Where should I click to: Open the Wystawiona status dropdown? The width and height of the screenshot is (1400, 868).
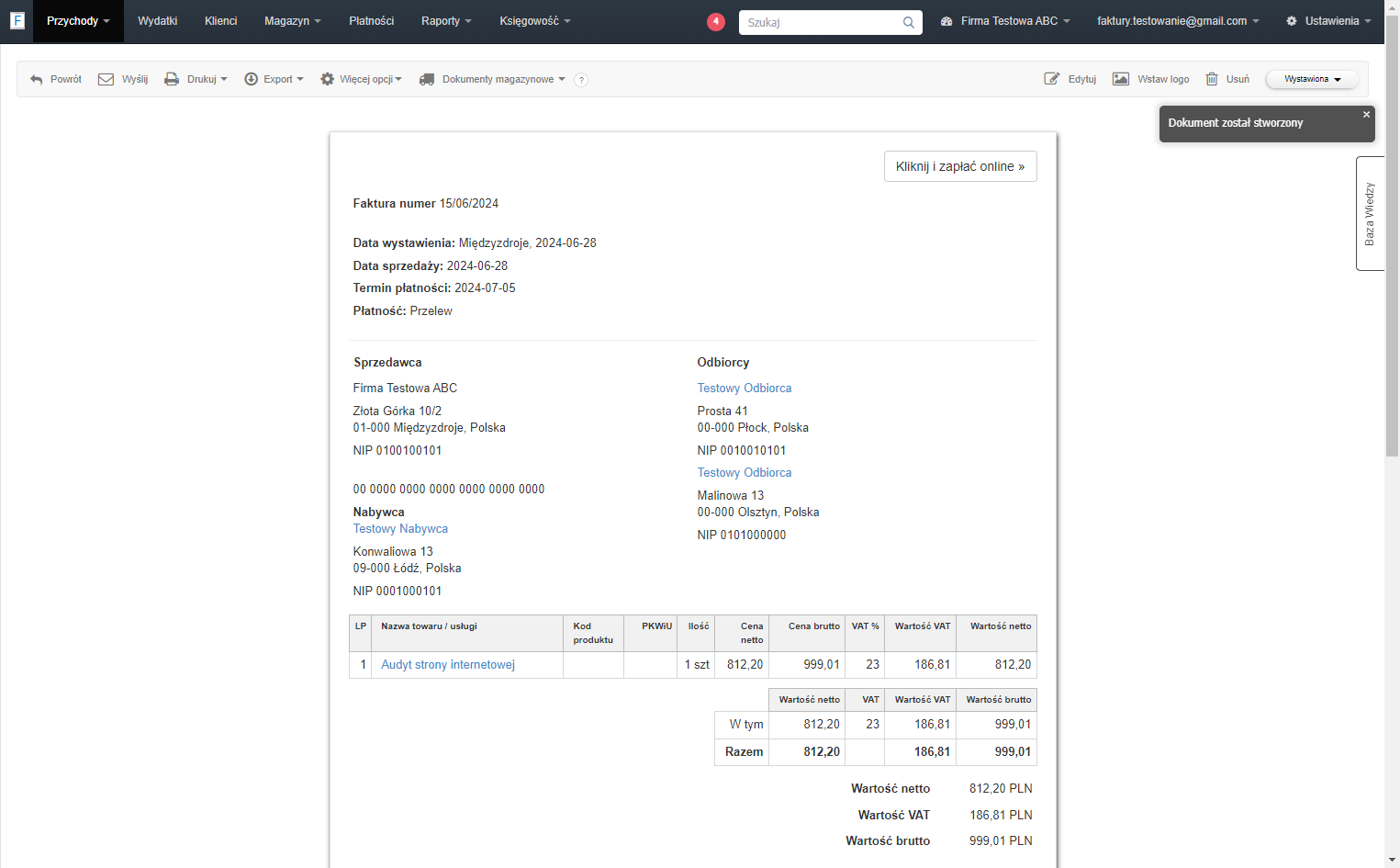(x=1312, y=79)
